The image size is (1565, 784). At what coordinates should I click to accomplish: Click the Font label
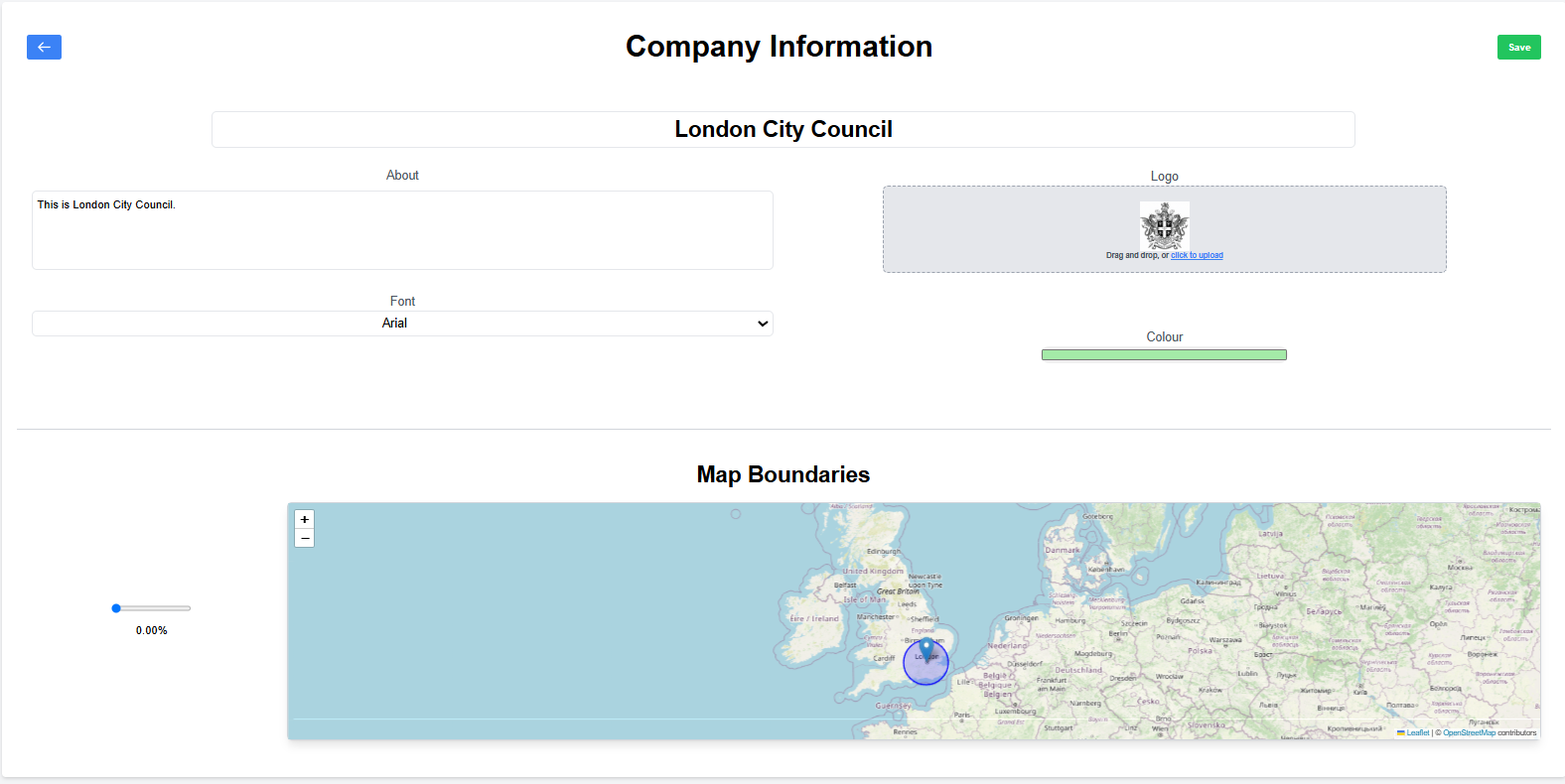(x=402, y=301)
